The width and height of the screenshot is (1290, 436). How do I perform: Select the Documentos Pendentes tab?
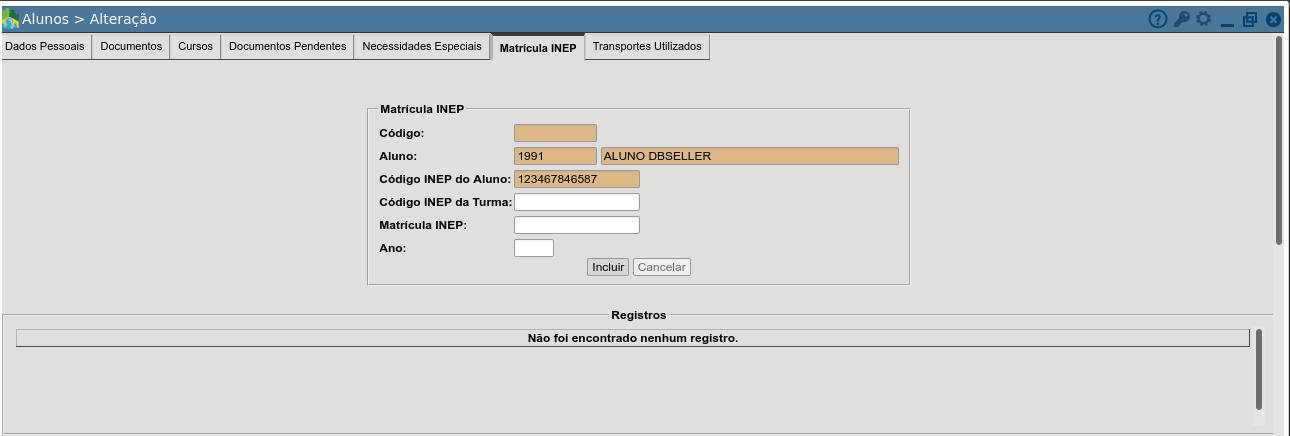point(287,47)
